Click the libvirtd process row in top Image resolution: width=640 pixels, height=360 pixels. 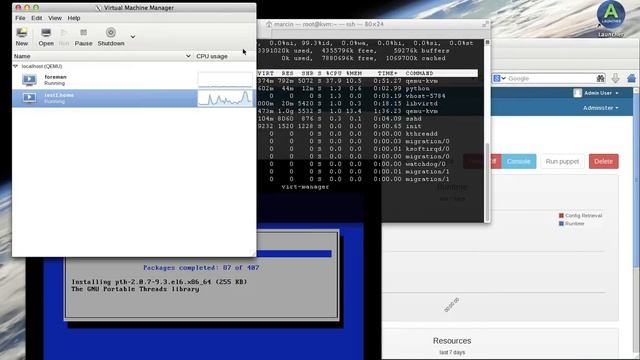(x=367, y=104)
